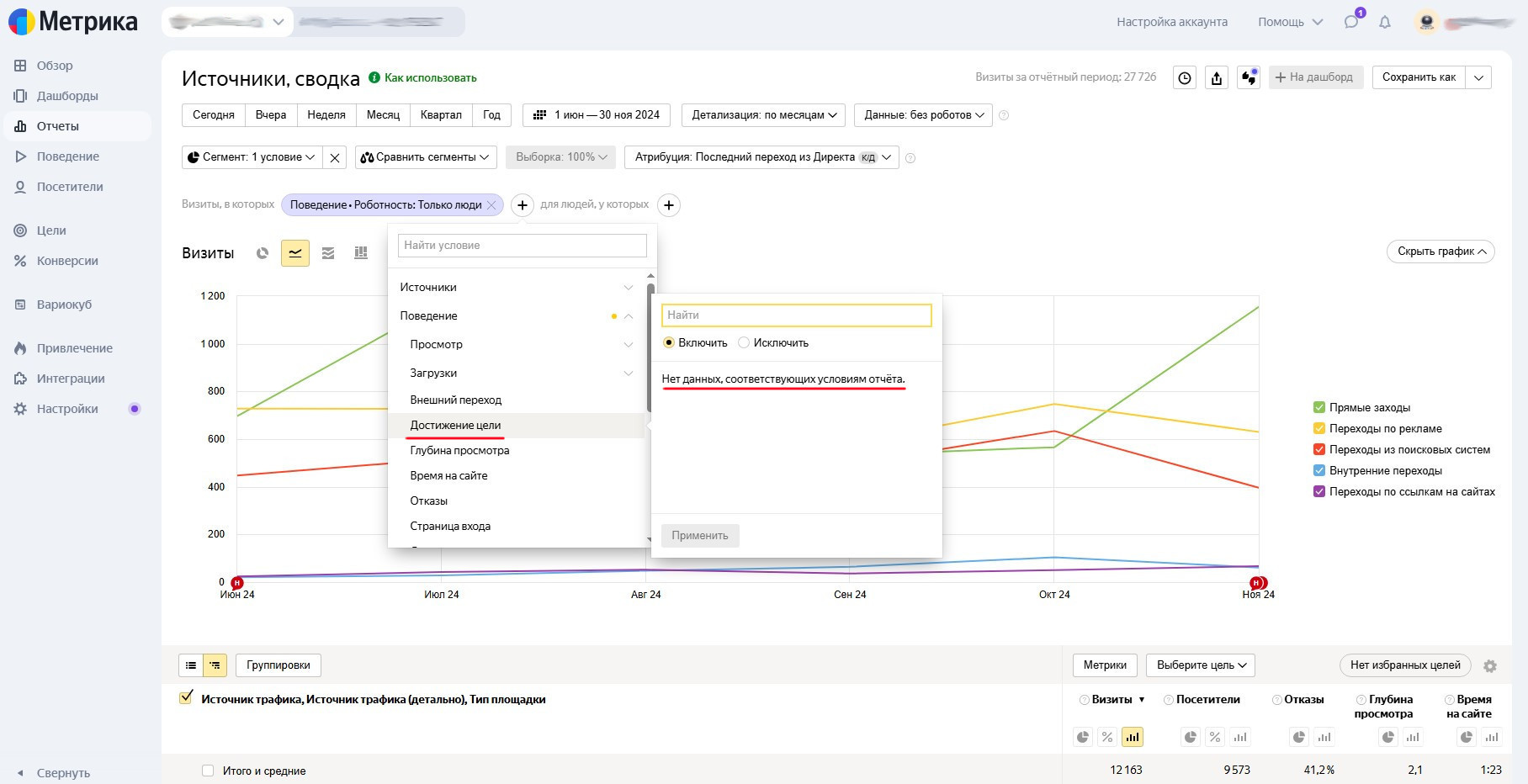The width and height of the screenshot is (1528, 784).
Task: Select the Исключить radio button
Action: 744,343
